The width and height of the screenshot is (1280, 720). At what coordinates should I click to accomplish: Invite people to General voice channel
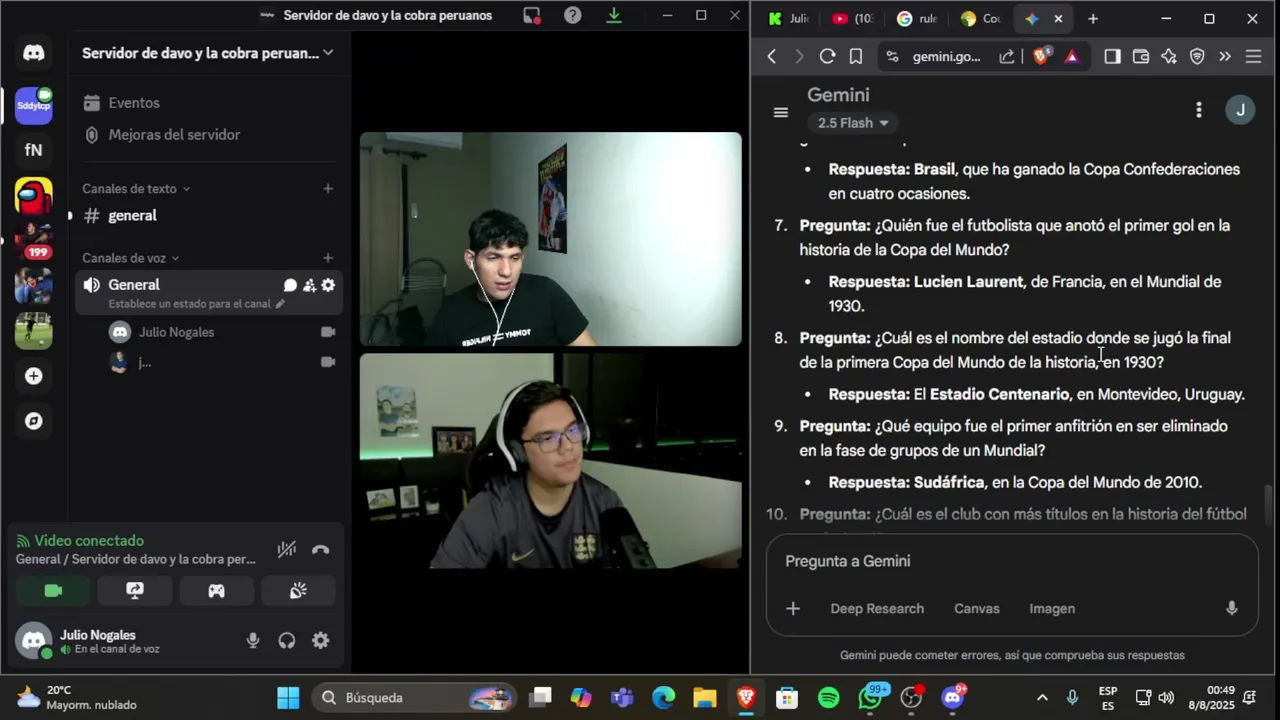tap(309, 286)
